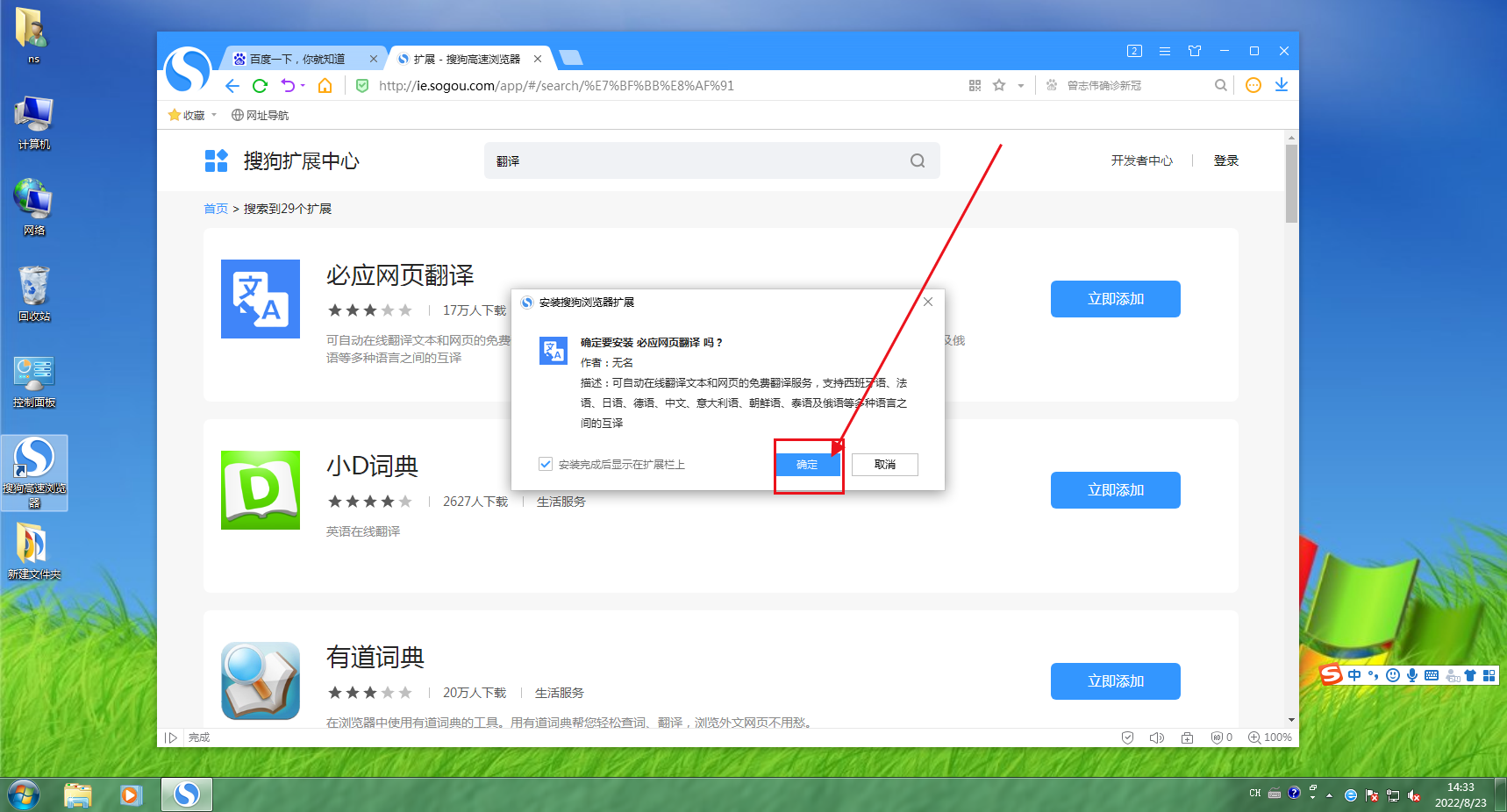Image resolution: width=1507 pixels, height=812 pixels.
Task: Toggle the sidebar icon in status bar
Action: [171, 737]
